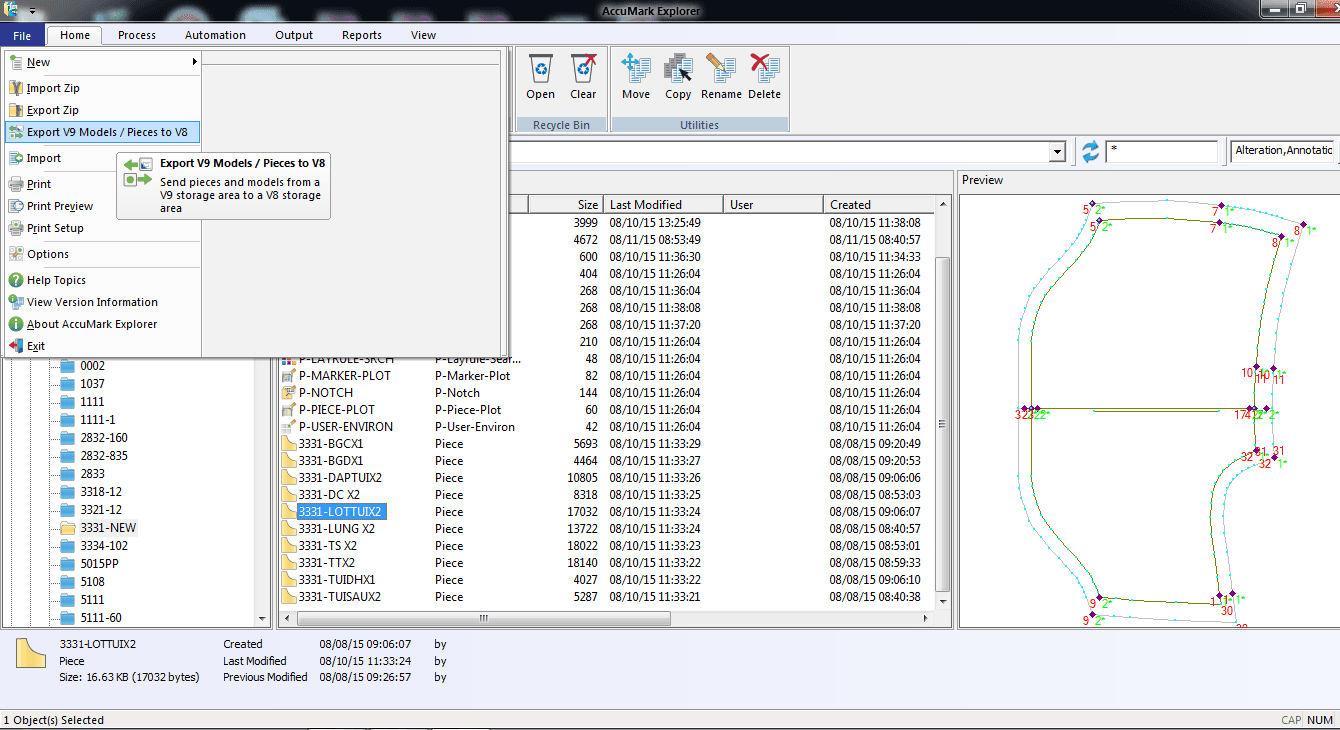This screenshot has width=1340, height=730.
Task: Click the piece preview drawing
Action: [1148, 411]
